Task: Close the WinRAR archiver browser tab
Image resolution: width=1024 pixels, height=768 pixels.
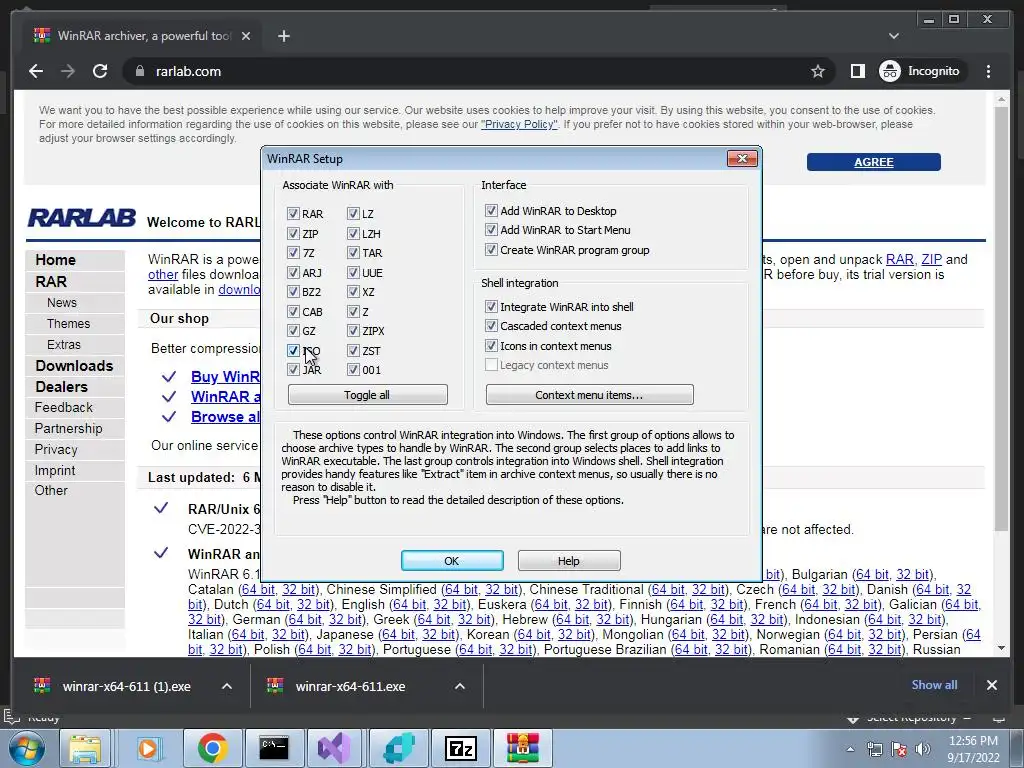Action: pyautogui.click(x=246, y=36)
